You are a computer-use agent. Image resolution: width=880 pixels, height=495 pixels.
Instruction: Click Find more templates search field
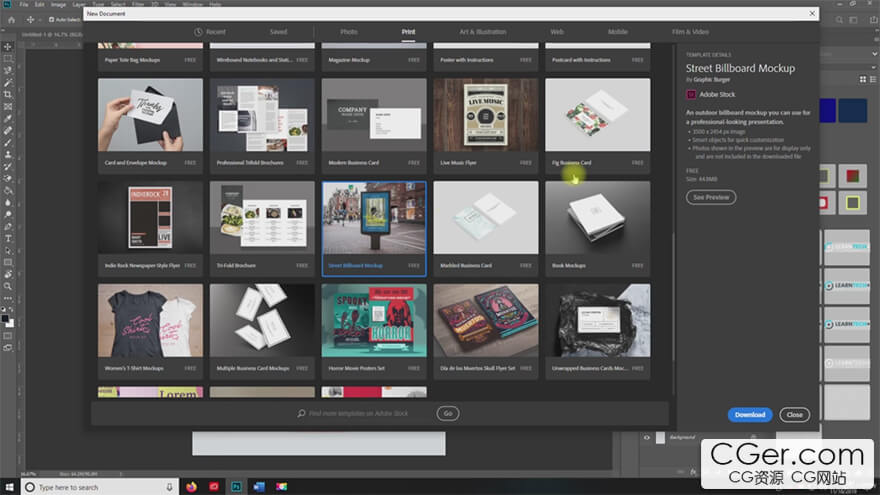point(359,413)
